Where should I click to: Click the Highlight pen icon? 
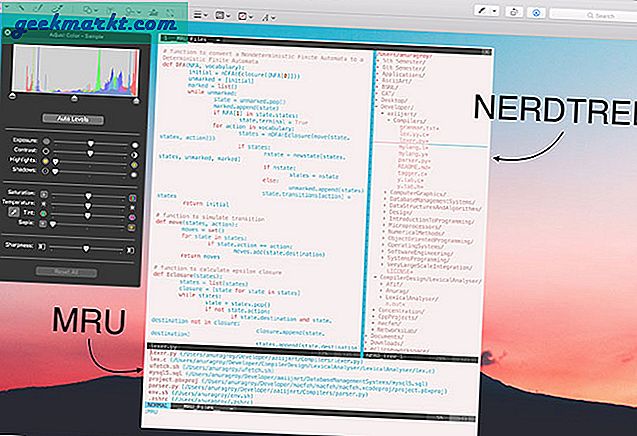(482, 11)
